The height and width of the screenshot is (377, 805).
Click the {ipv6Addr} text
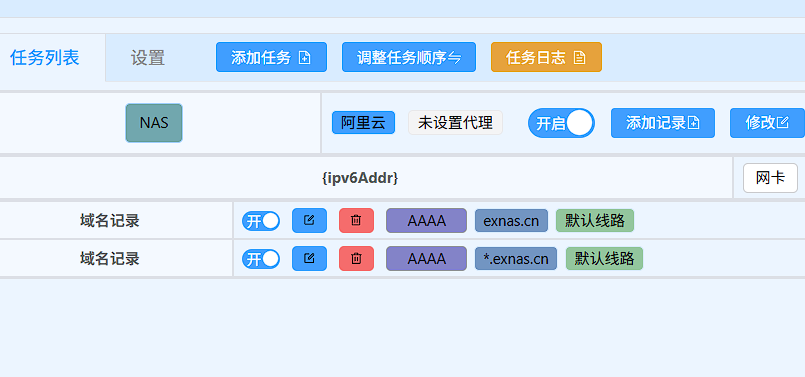360,178
